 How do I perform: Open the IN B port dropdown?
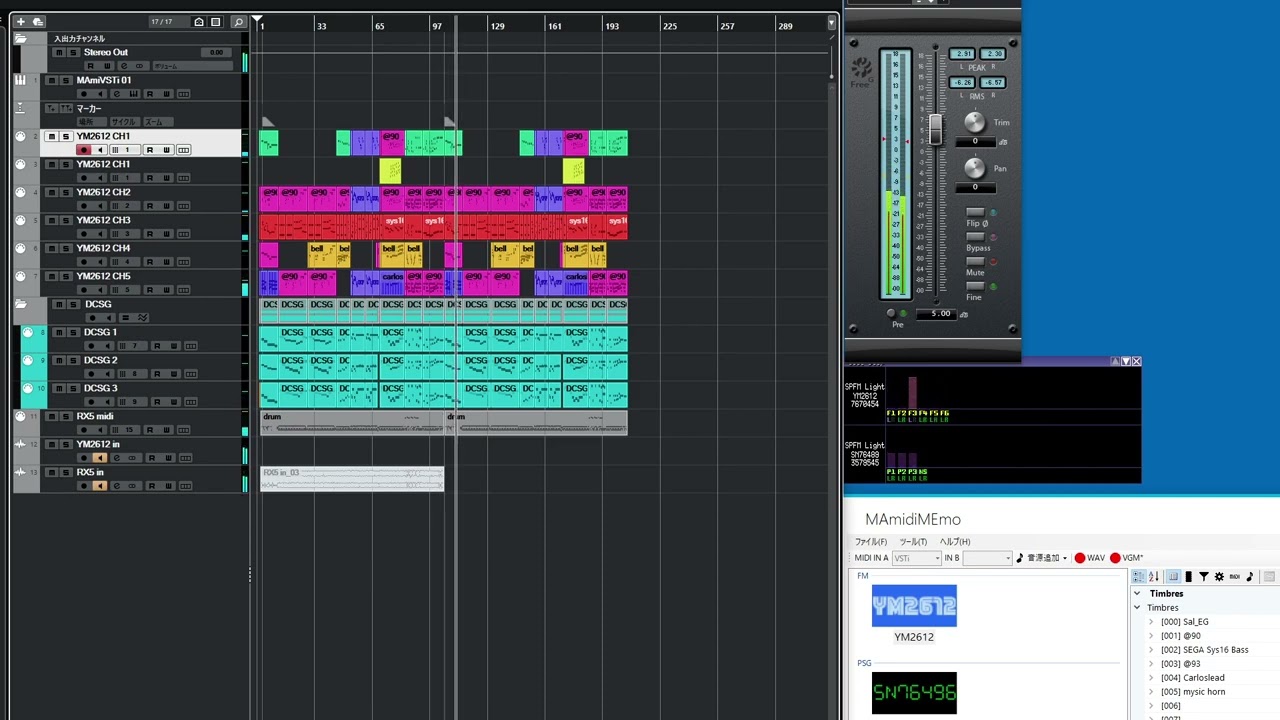pyautogui.click(x=987, y=558)
